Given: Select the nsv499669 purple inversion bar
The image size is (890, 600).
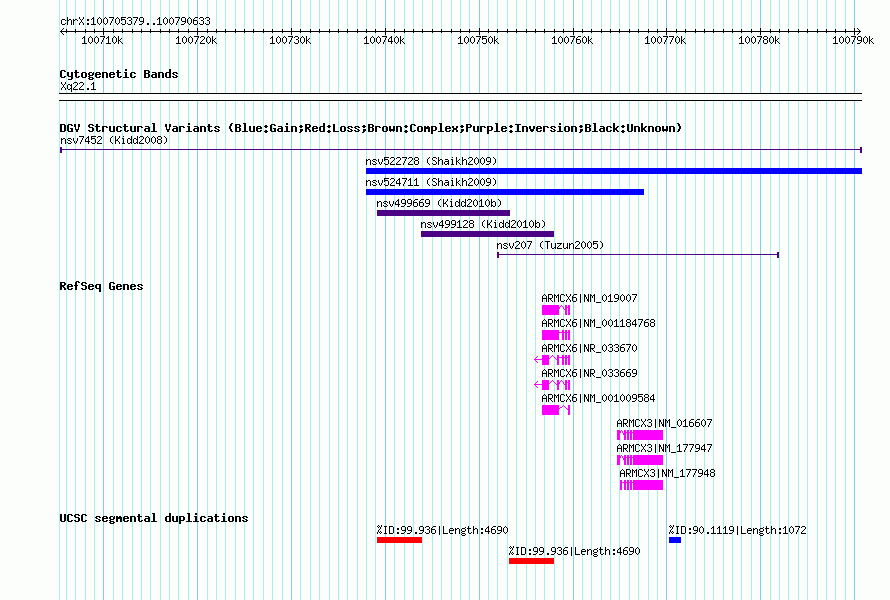Looking at the screenshot, I should click(443, 213).
